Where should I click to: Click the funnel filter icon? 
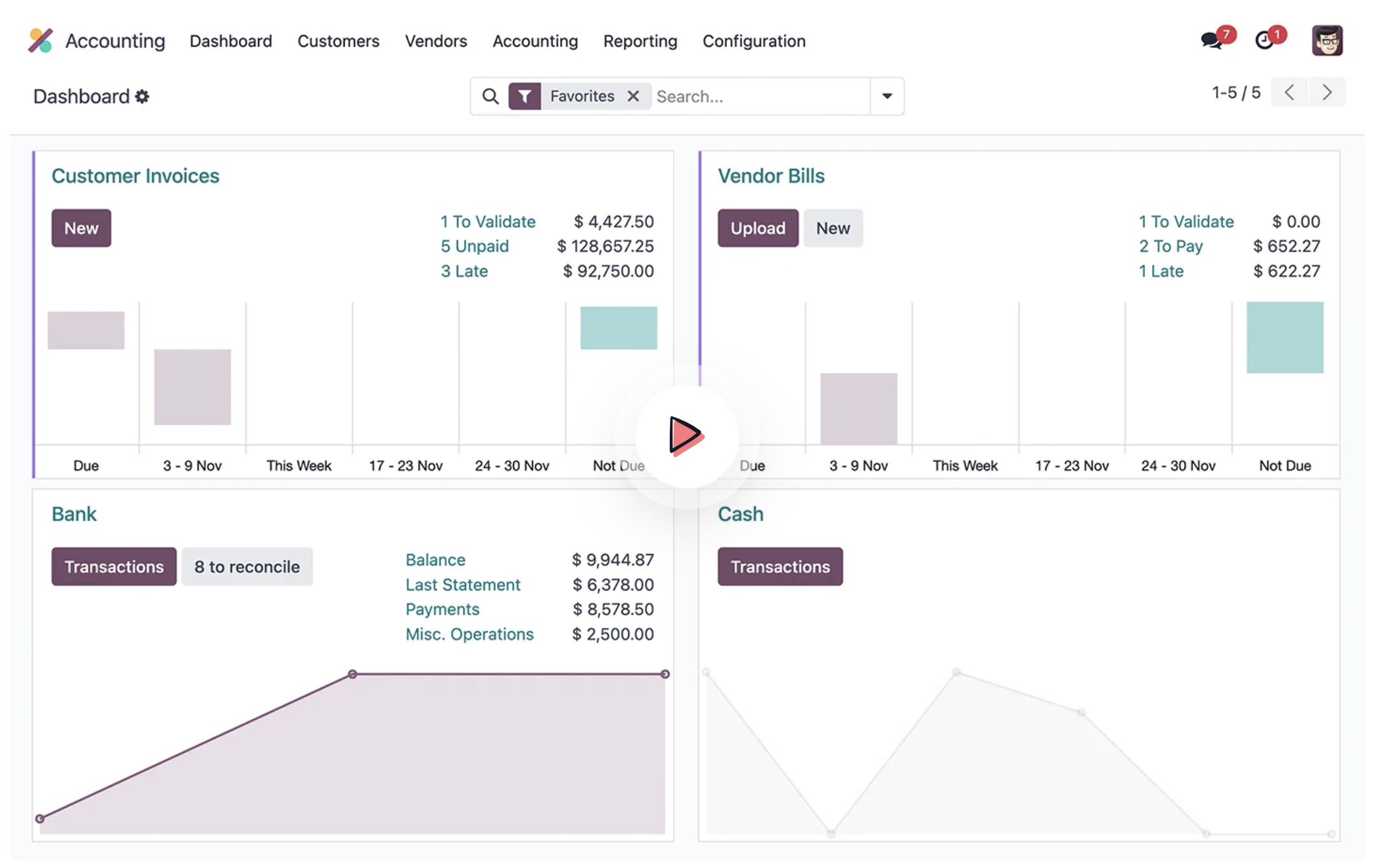(x=524, y=97)
